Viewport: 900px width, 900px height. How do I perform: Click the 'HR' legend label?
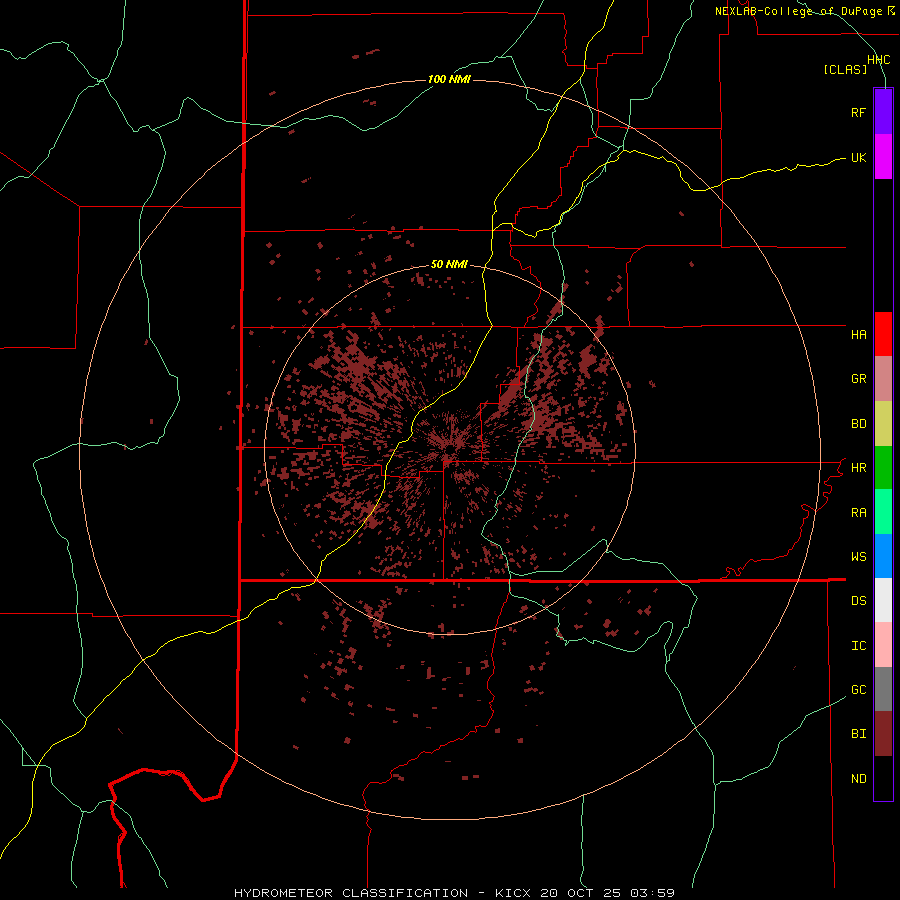[x=858, y=468]
